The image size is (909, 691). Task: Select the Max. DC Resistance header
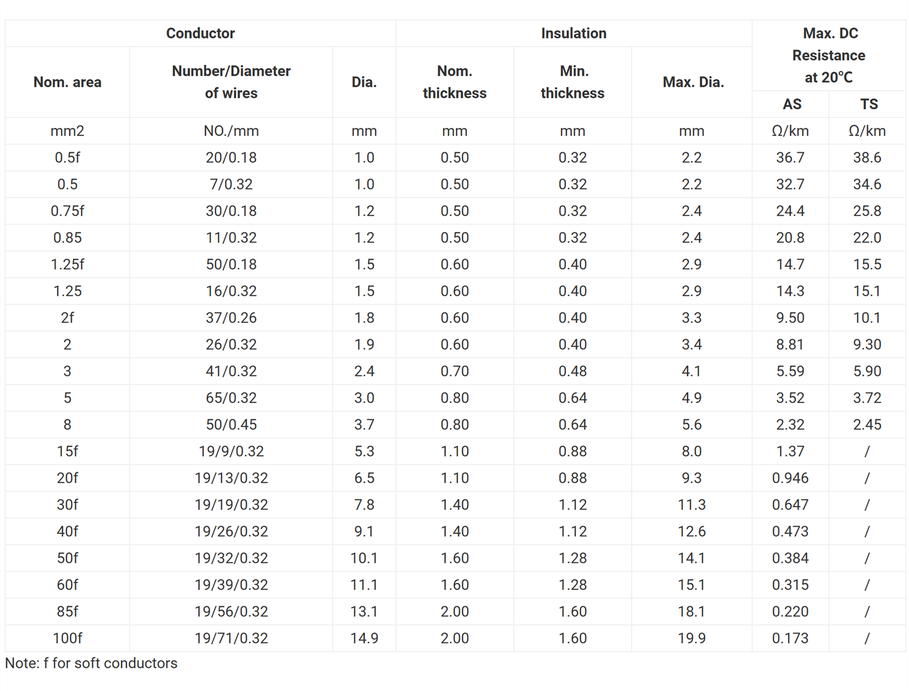click(x=829, y=55)
